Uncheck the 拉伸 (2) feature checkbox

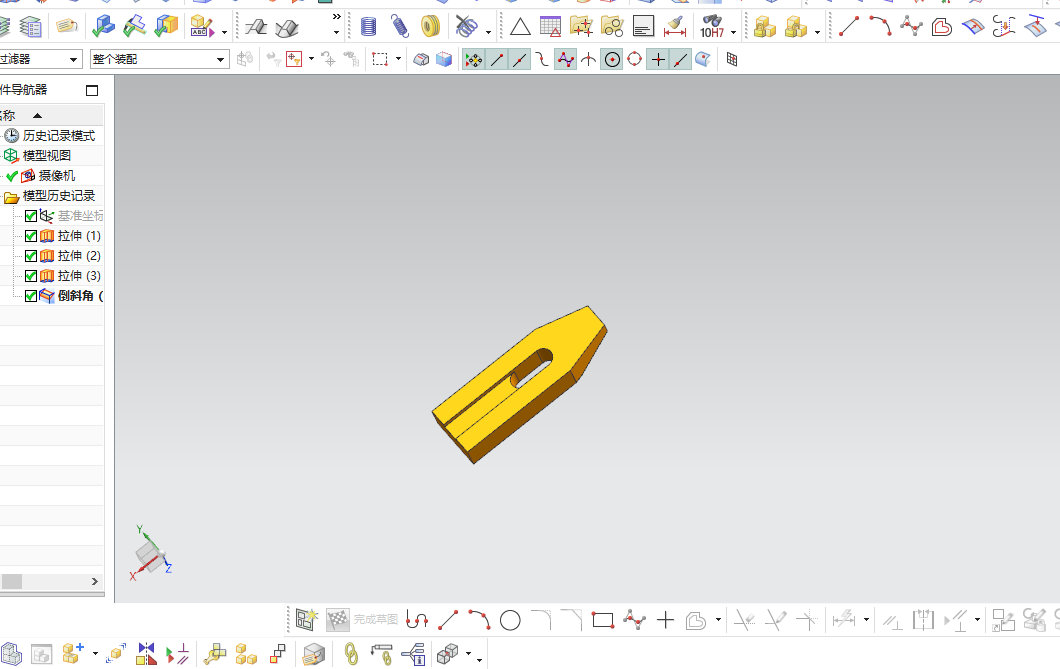click(x=31, y=256)
